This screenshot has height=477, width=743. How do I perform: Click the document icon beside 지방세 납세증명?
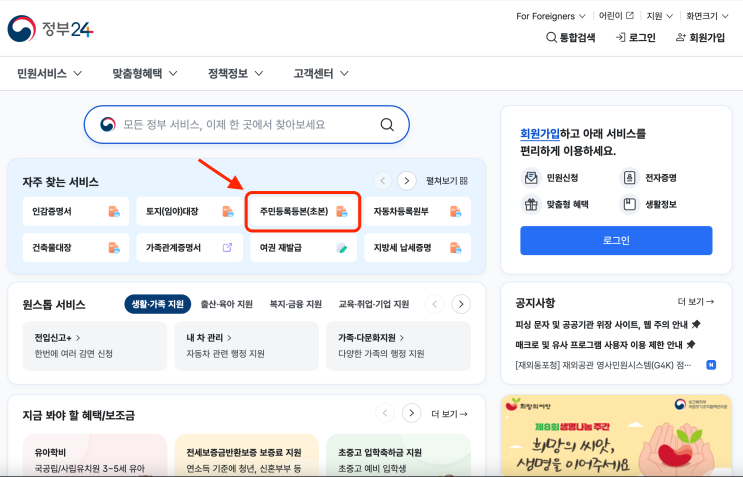coord(455,248)
